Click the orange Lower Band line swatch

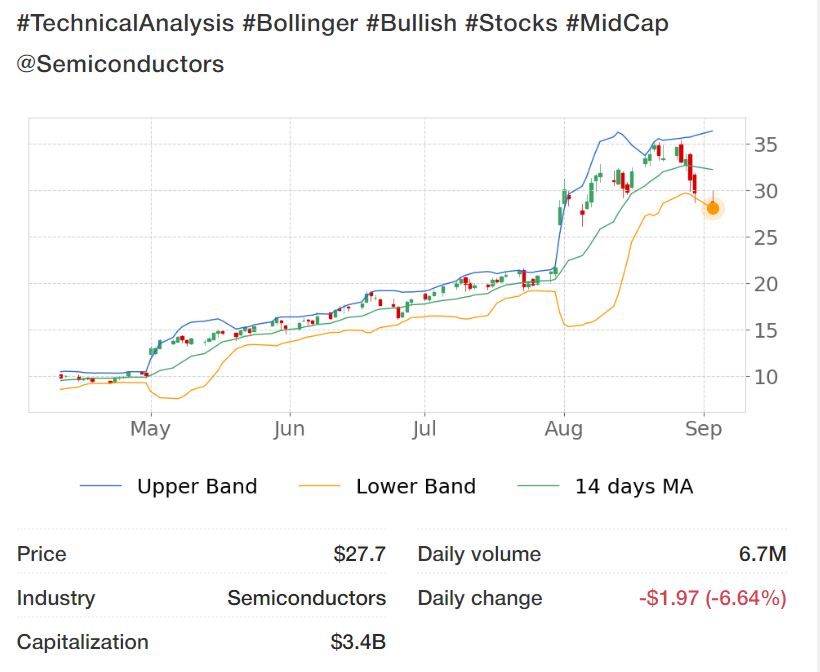(320, 487)
